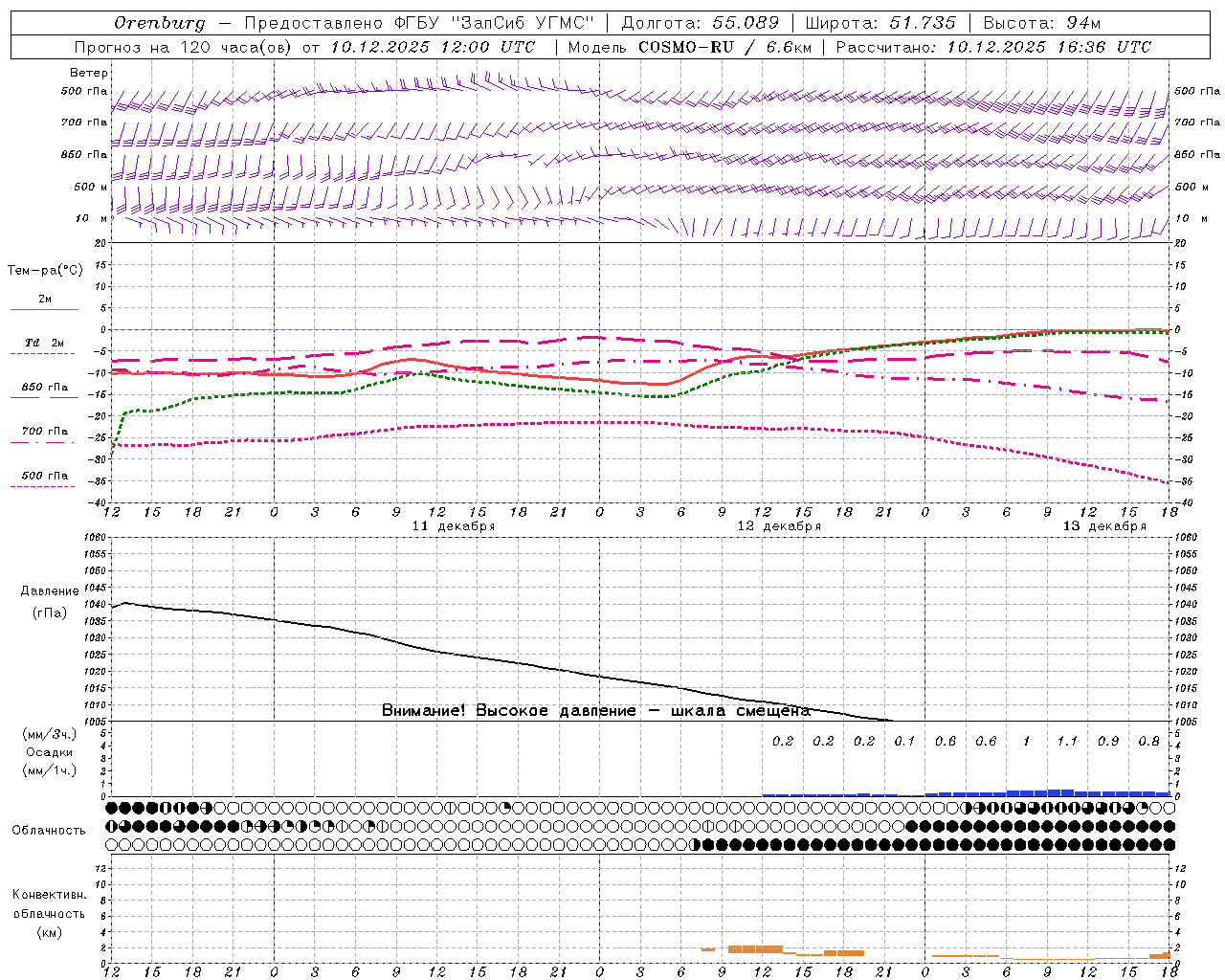The height and width of the screenshot is (980, 1225).
Task: Click the Рассчитано 10.12.2025 16:36 UTC timestamp
Action: tap(993, 47)
